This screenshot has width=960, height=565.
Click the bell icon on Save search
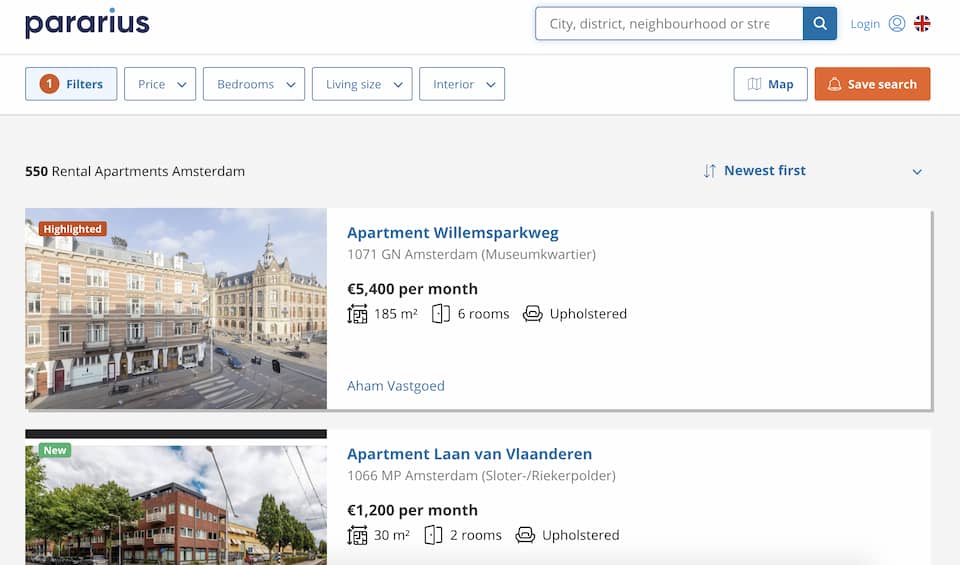835,84
